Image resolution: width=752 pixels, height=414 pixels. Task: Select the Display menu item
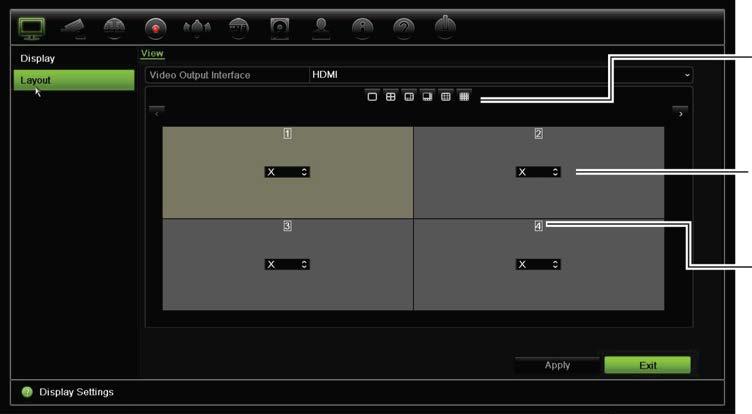[37, 59]
